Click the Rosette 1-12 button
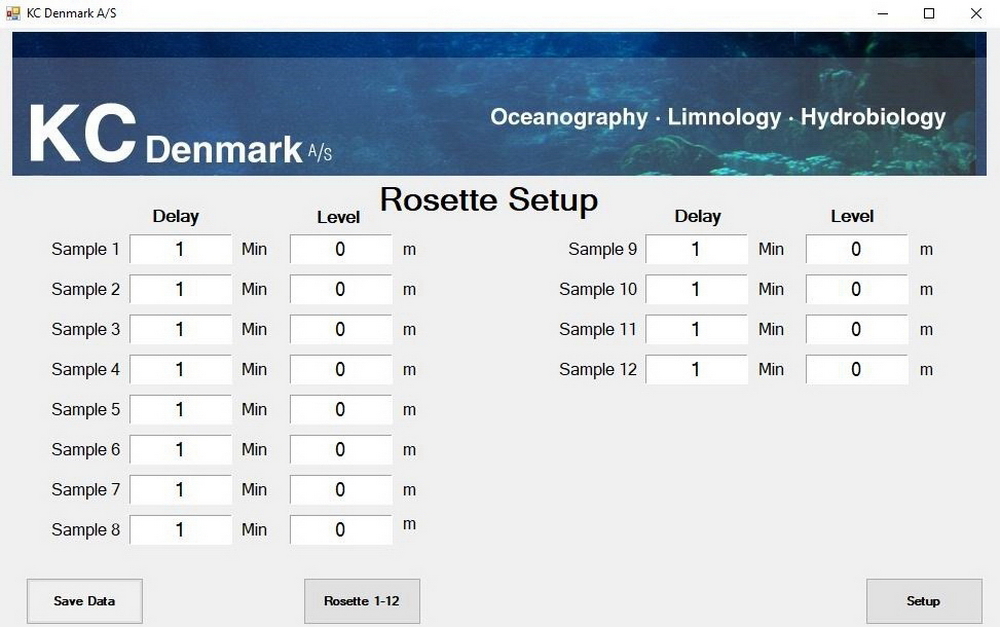Image resolution: width=1000 pixels, height=627 pixels. coord(361,601)
